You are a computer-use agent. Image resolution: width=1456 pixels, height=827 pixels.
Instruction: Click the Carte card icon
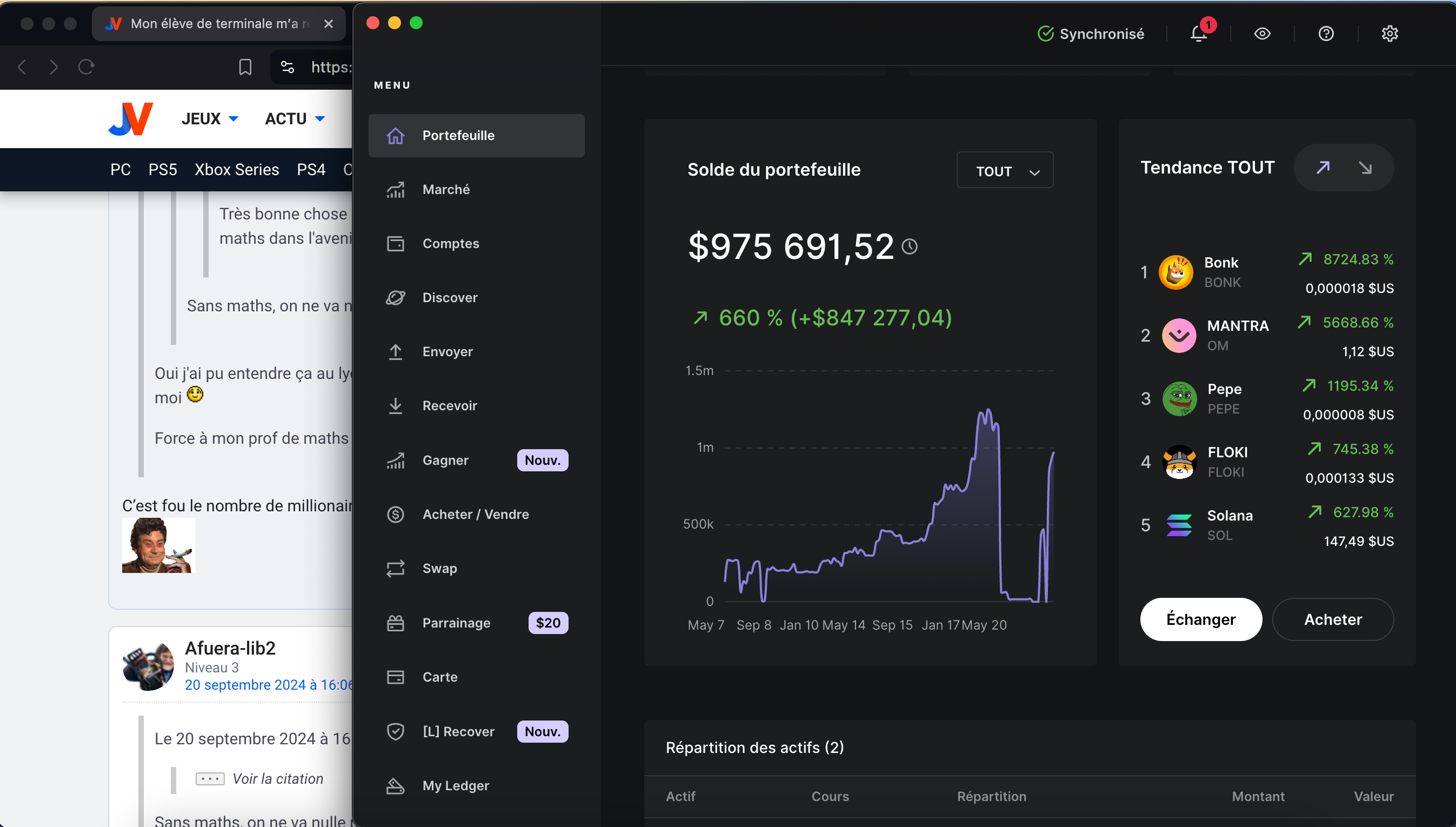(396, 677)
